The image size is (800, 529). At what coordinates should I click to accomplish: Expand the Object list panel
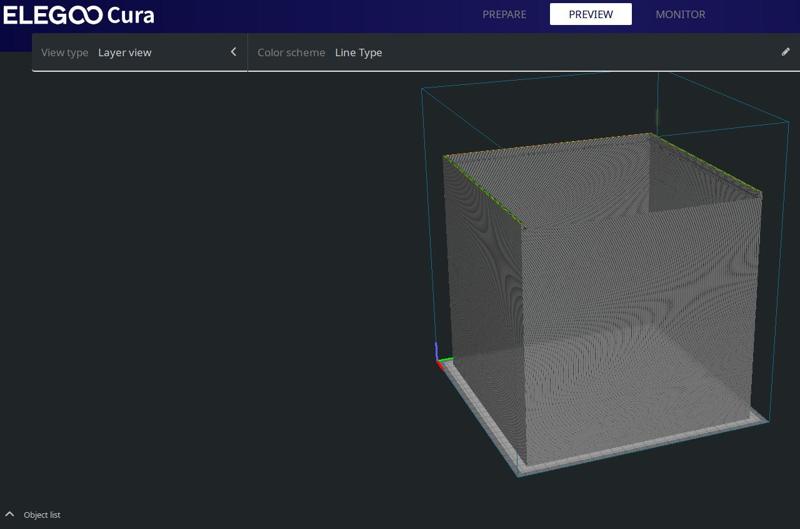(x=10, y=514)
